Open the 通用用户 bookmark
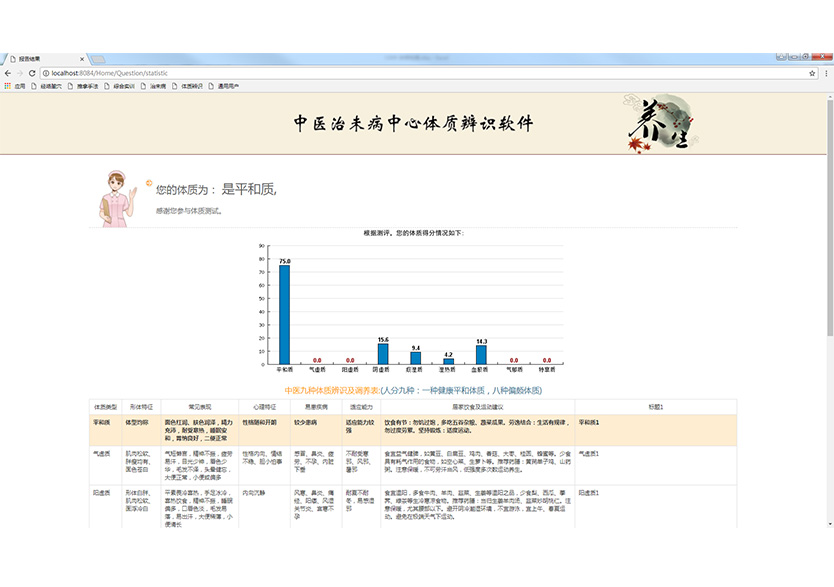 (226, 86)
